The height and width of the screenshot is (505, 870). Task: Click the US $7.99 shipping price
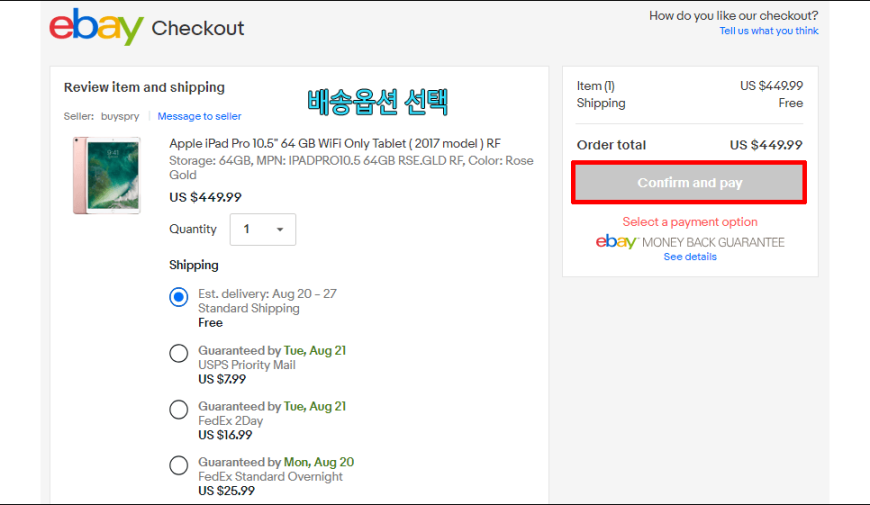point(222,379)
